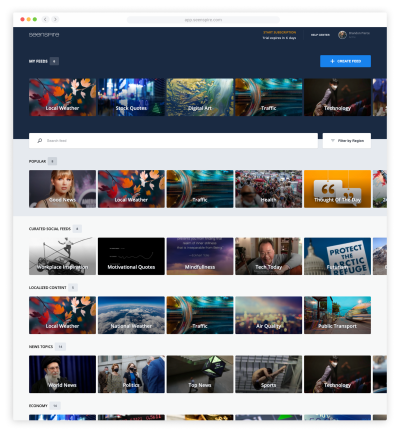The width and height of the screenshot is (400, 432).
Task: Open the user profile avatar
Action: [x=342, y=35]
